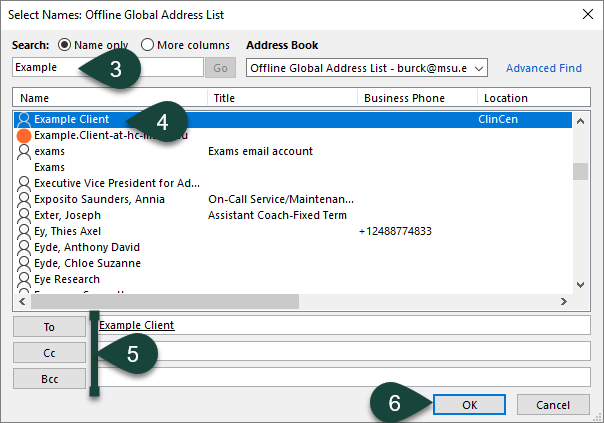Image resolution: width=604 pixels, height=423 pixels.
Task: Click the icon beside Eye Research
Action: point(24,279)
